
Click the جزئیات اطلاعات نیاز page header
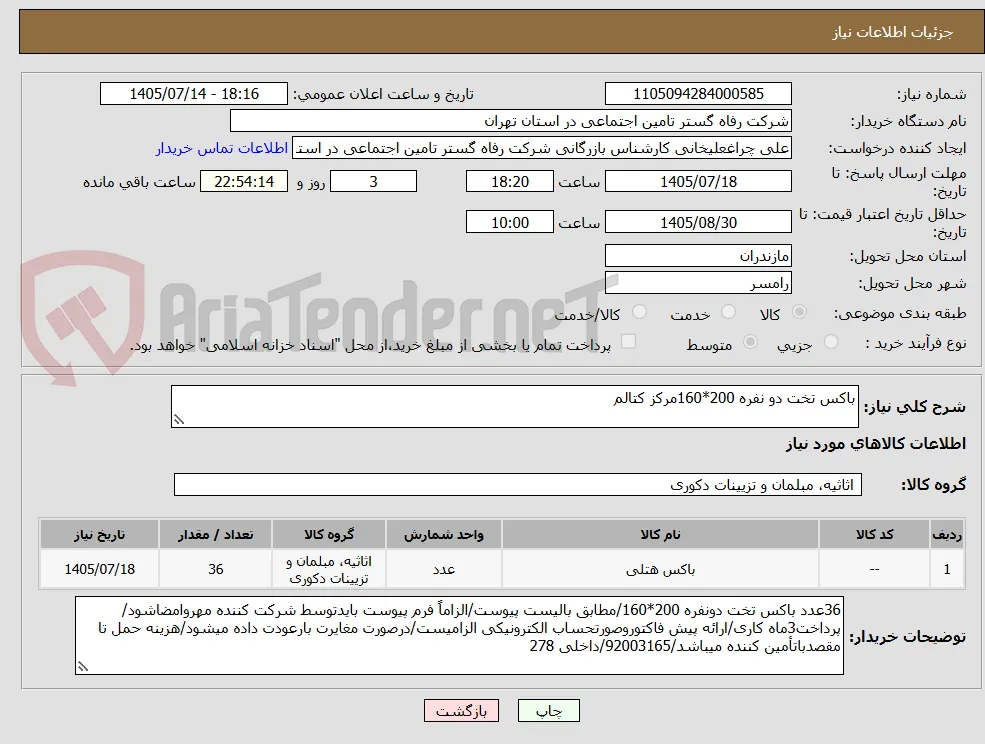point(893,32)
